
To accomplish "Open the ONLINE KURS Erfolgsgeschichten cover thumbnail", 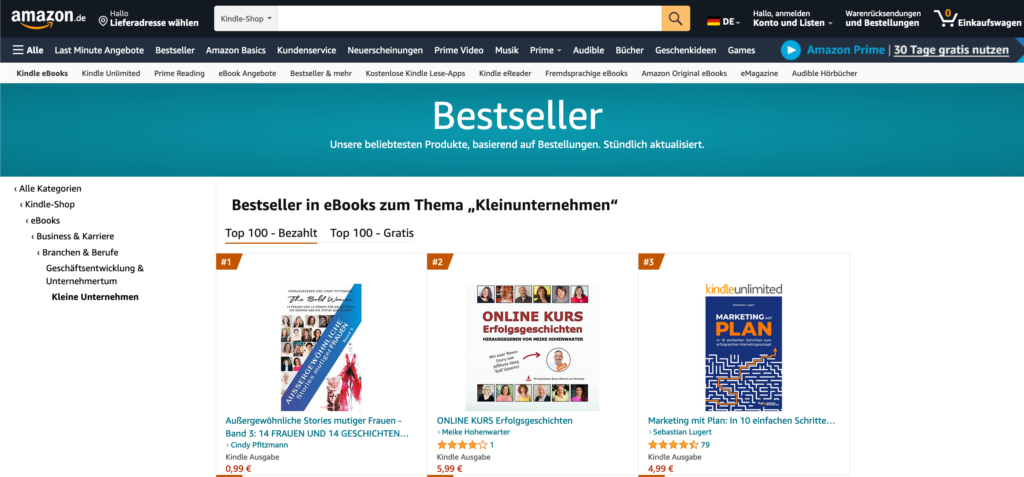I will pos(532,348).
